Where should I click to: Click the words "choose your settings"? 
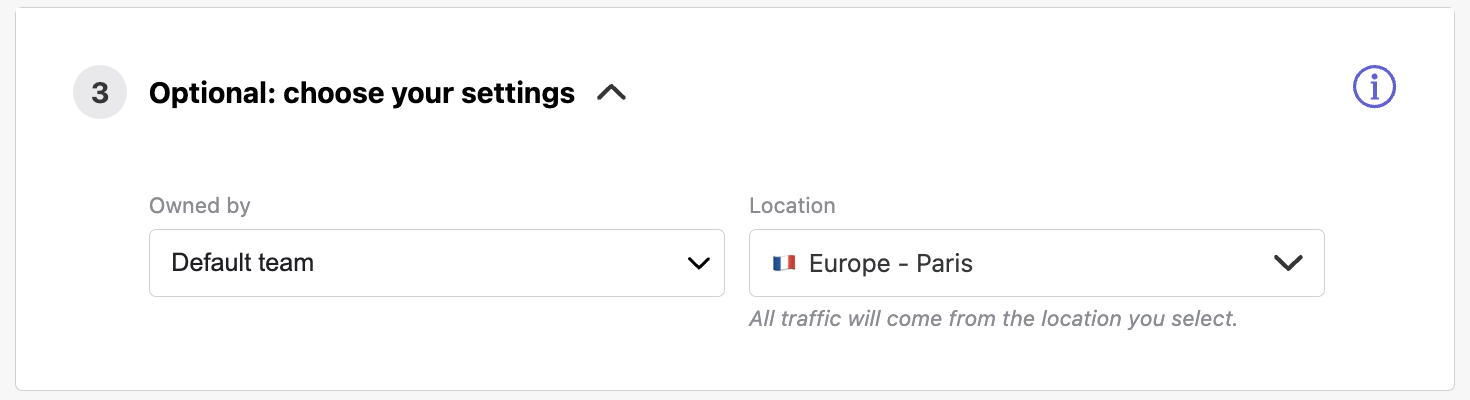click(x=429, y=93)
